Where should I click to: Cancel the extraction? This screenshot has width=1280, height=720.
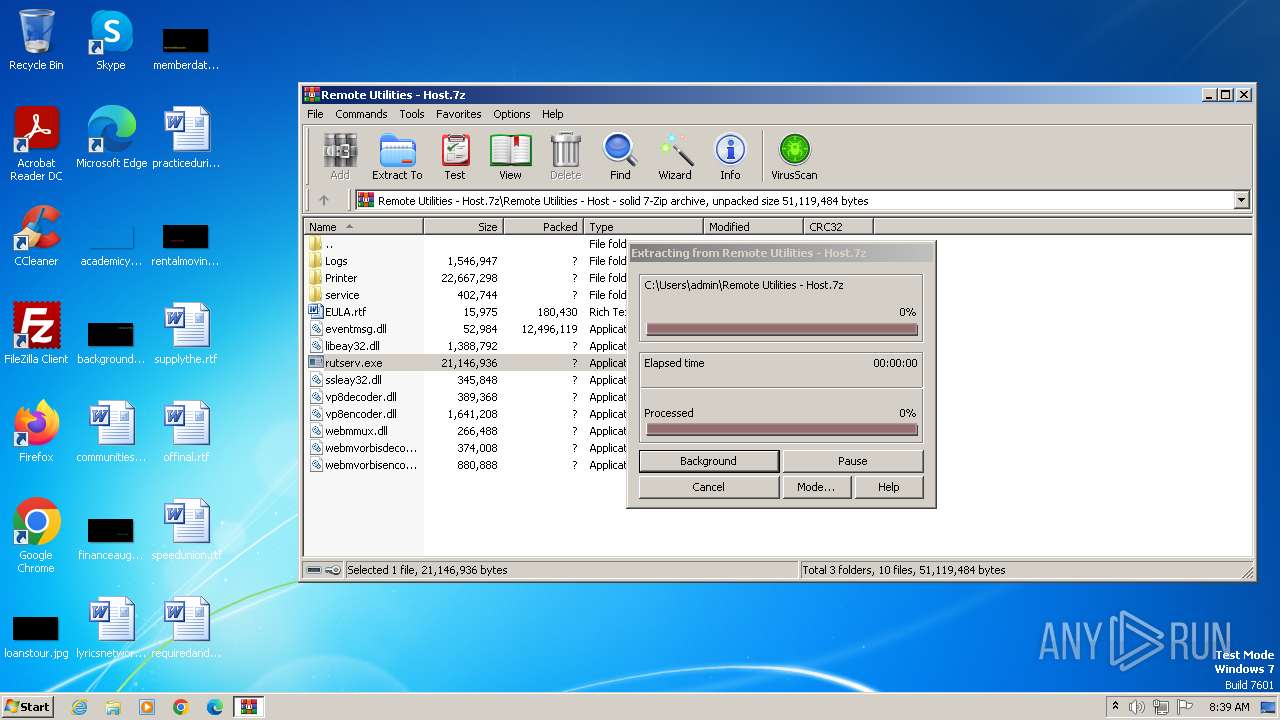point(708,487)
